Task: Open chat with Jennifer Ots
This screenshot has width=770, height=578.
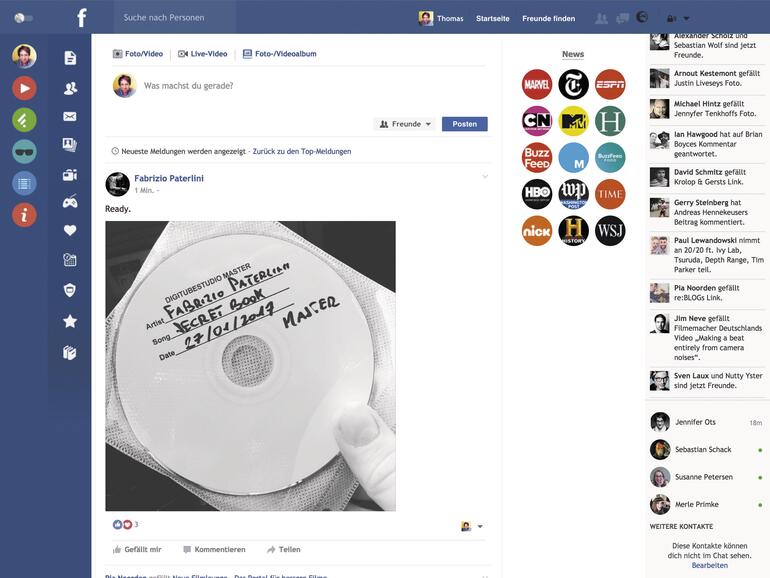Action: click(x=707, y=422)
